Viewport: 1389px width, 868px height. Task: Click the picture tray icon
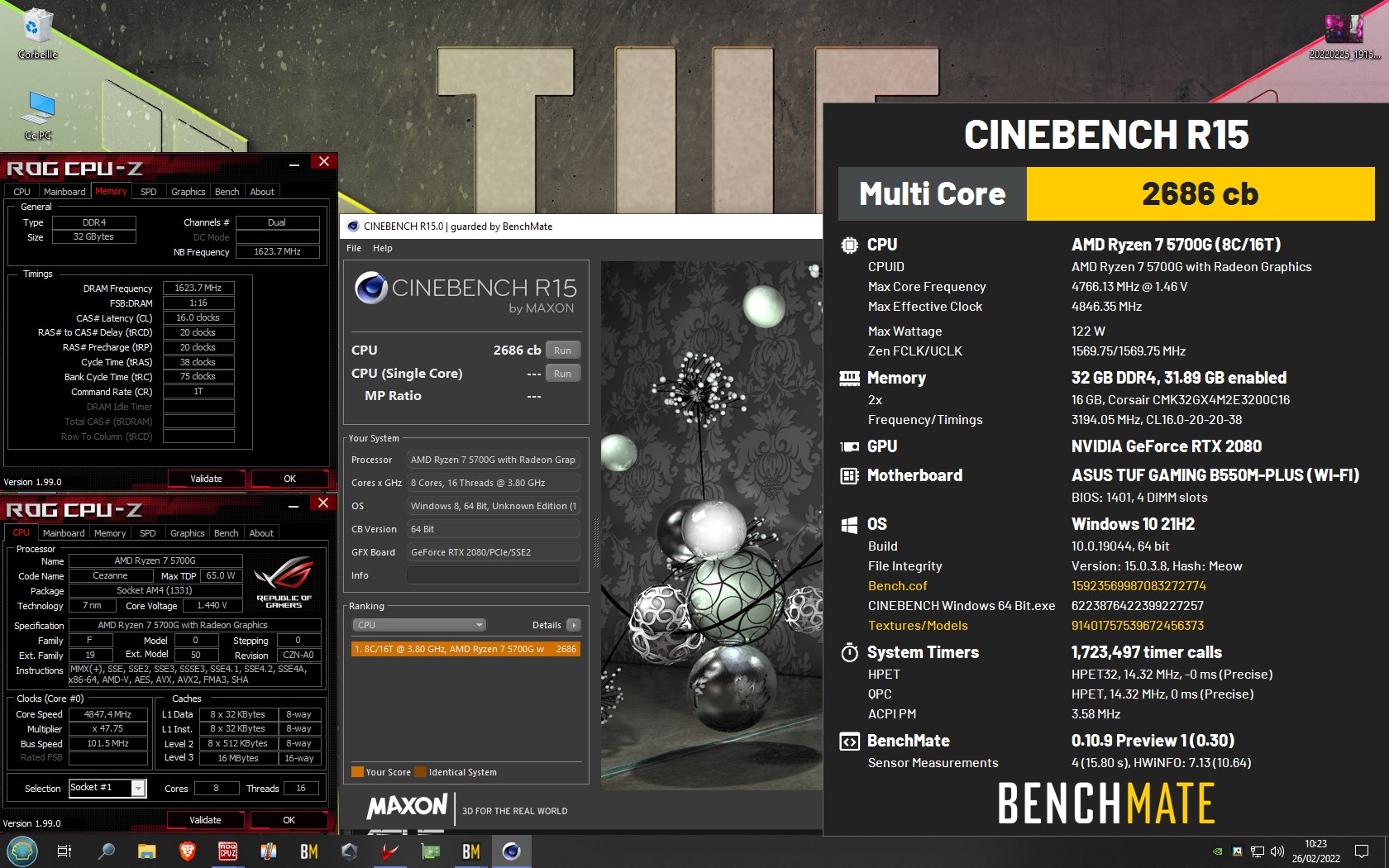(1237, 851)
